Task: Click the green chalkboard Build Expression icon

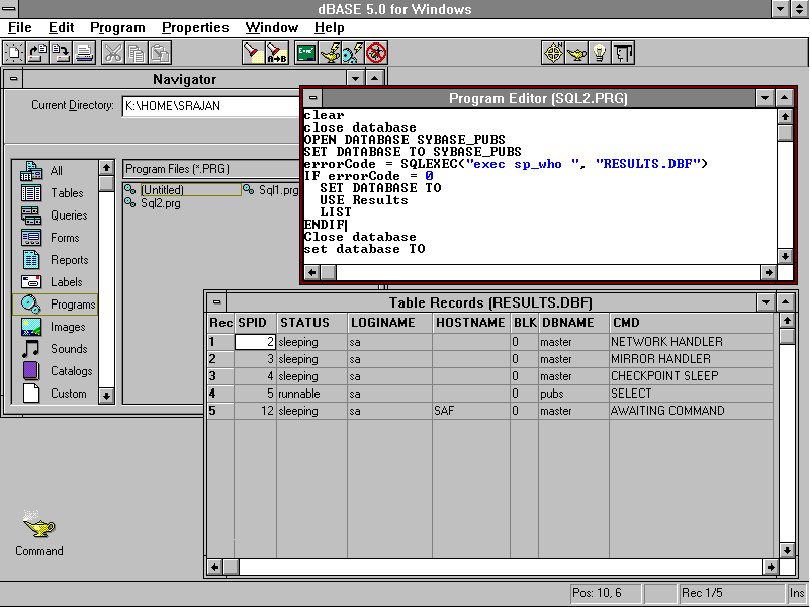Action: click(x=306, y=53)
